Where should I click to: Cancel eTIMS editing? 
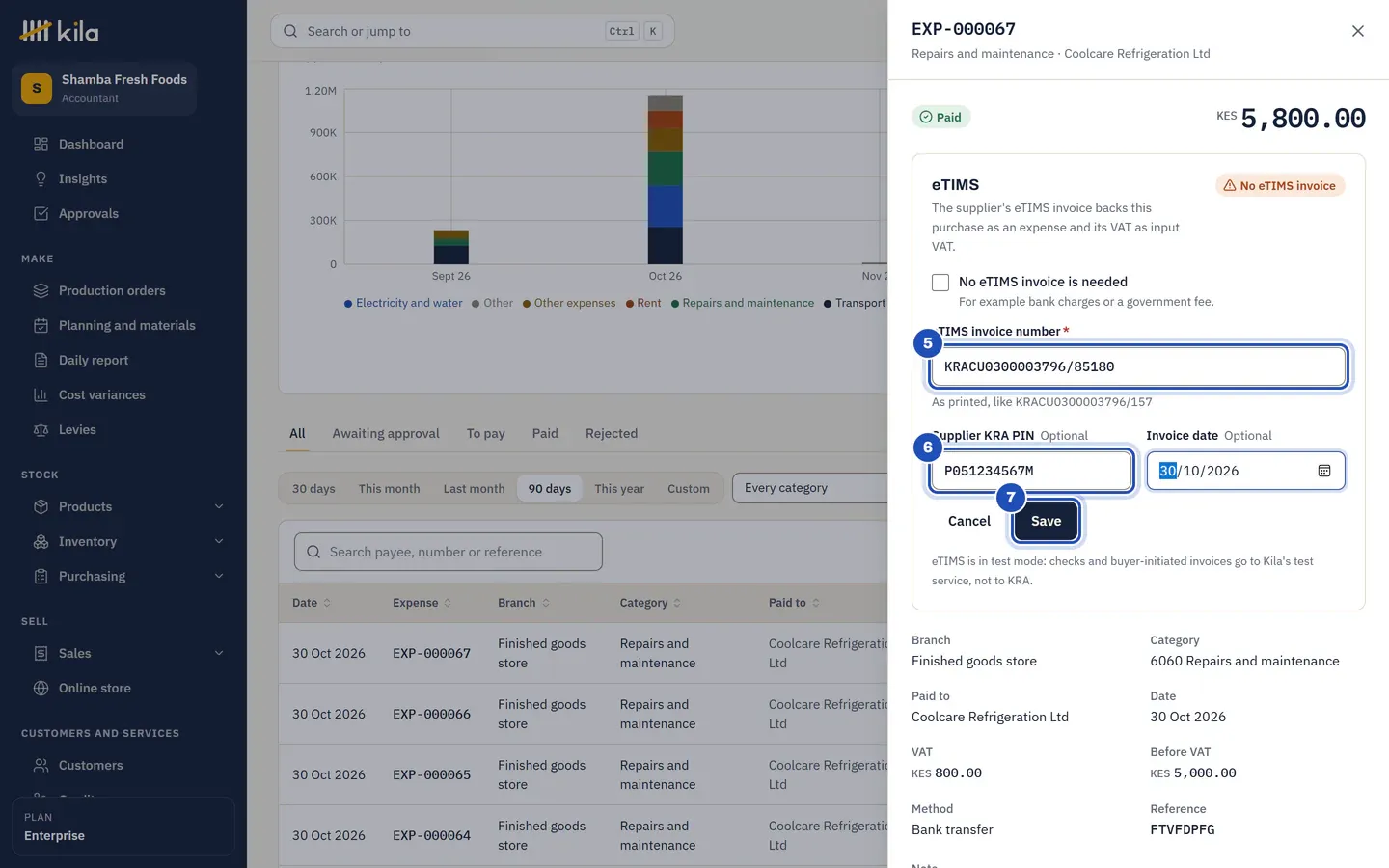click(969, 521)
